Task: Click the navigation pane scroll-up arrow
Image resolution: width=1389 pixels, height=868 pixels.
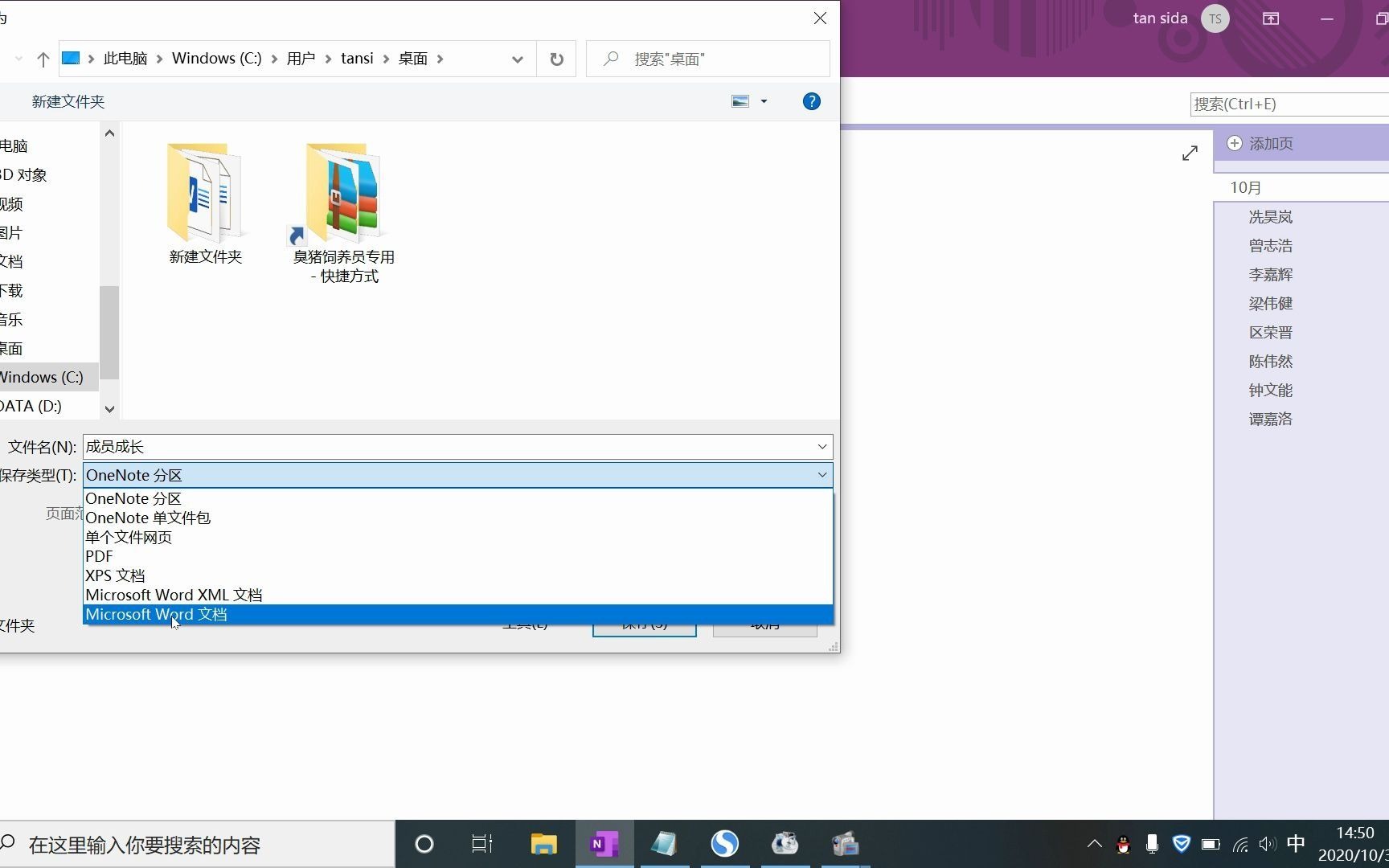Action: pos(110,133)
